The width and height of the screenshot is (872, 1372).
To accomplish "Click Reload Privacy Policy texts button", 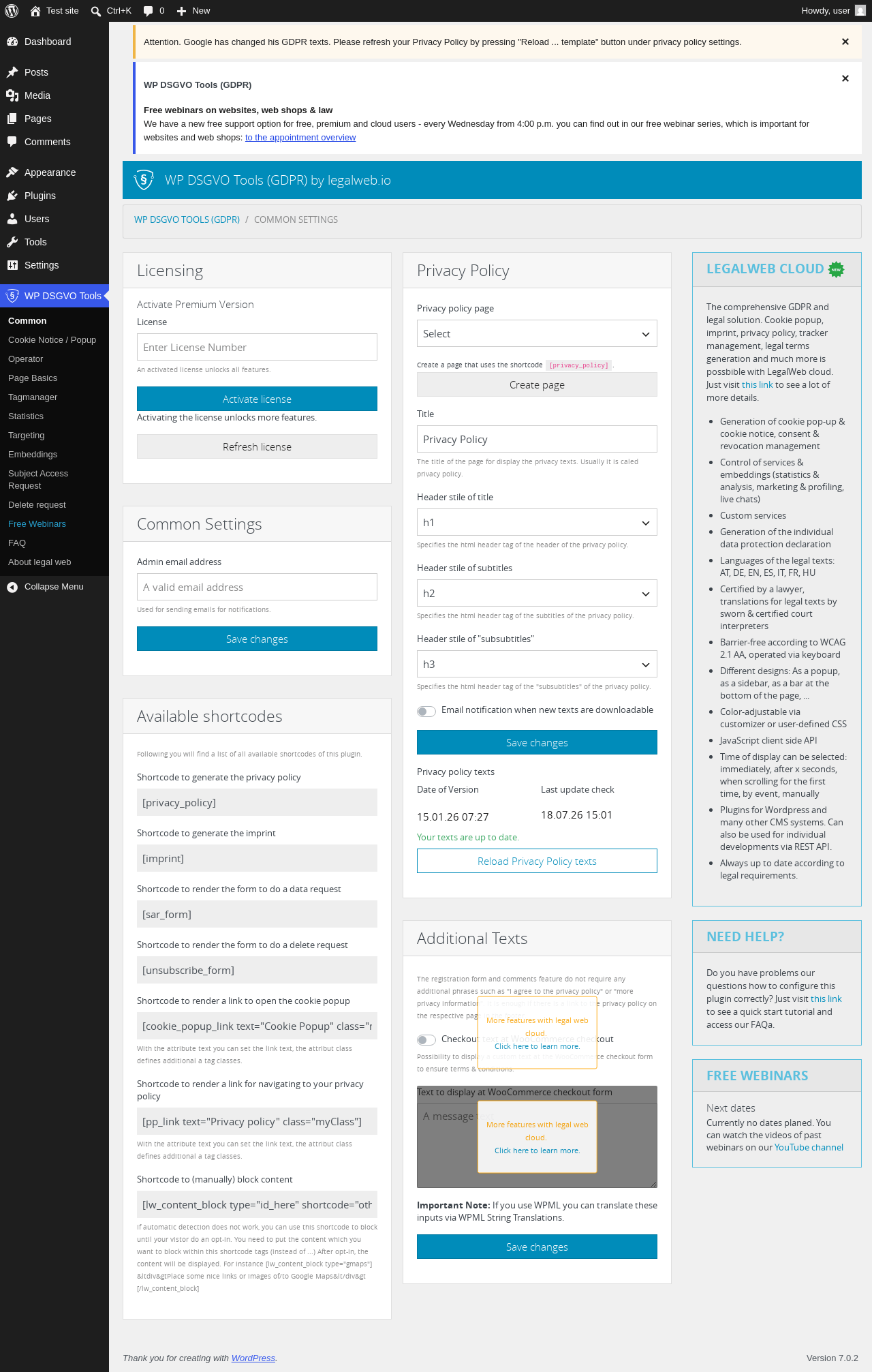I will point(537,861).
